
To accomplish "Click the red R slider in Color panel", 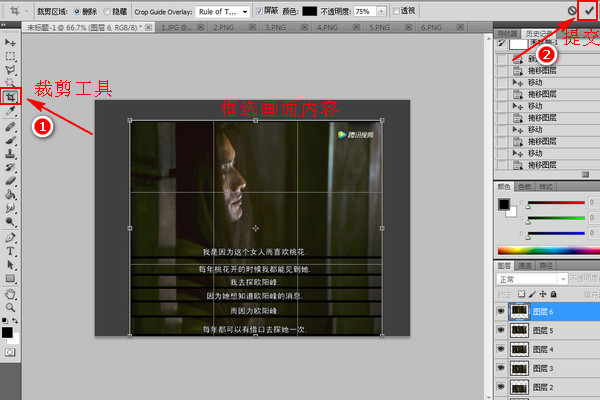I will click(556, 202).
